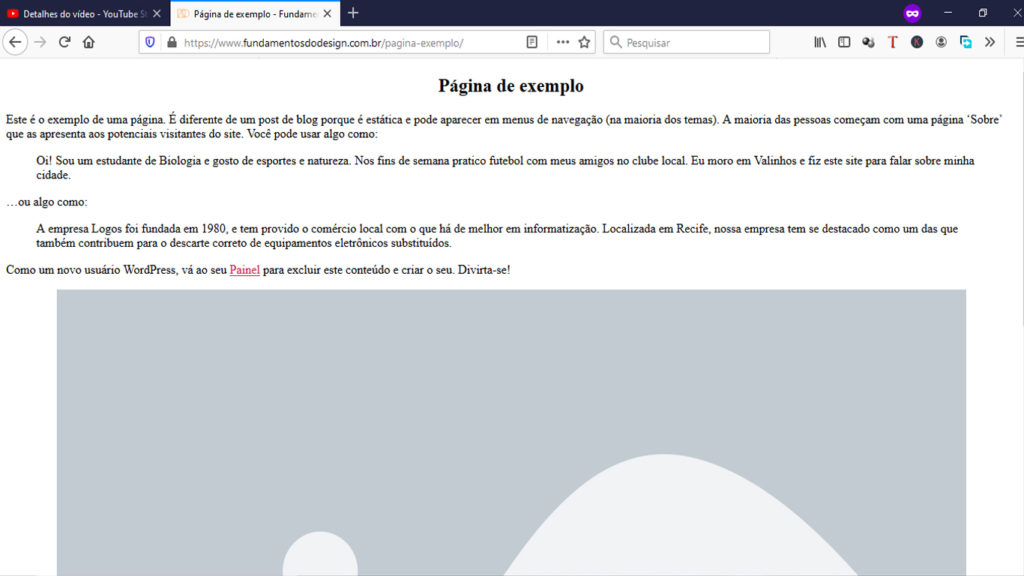Screen dimensions: 1024x576
Task: Click the search magnifier icon
Action: [x=615, y=42]
